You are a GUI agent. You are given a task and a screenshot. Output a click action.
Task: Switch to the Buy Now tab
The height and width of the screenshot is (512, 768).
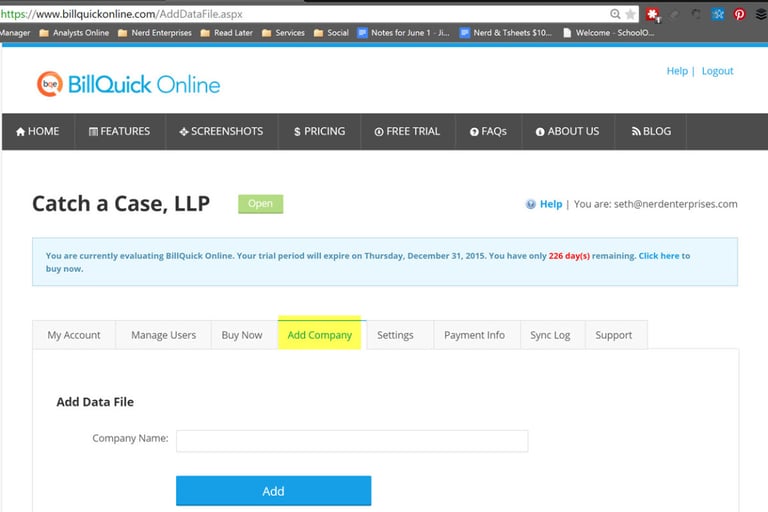(242, 335)
